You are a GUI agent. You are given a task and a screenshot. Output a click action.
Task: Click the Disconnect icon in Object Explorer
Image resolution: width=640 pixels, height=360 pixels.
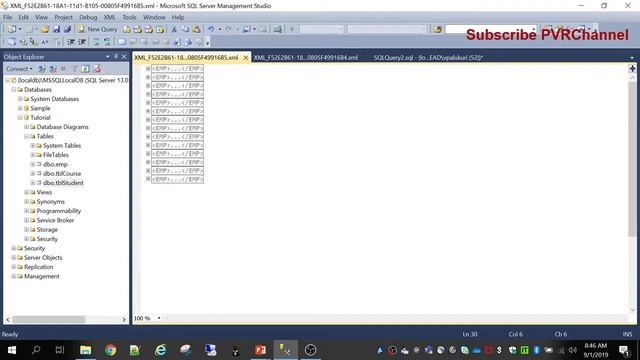point(53,69)
